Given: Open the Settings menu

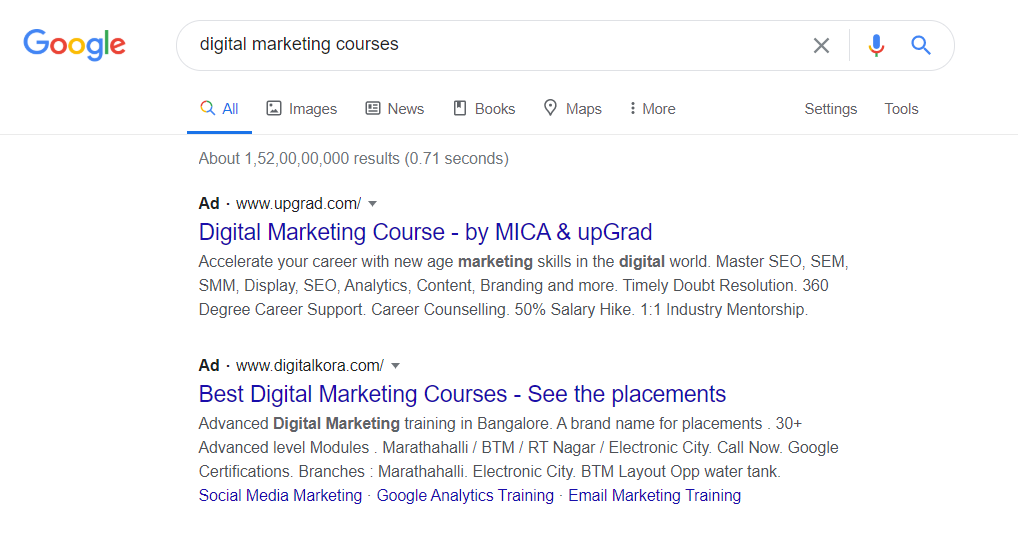Looking at the screenshot, I should click(x=830, y=109).
